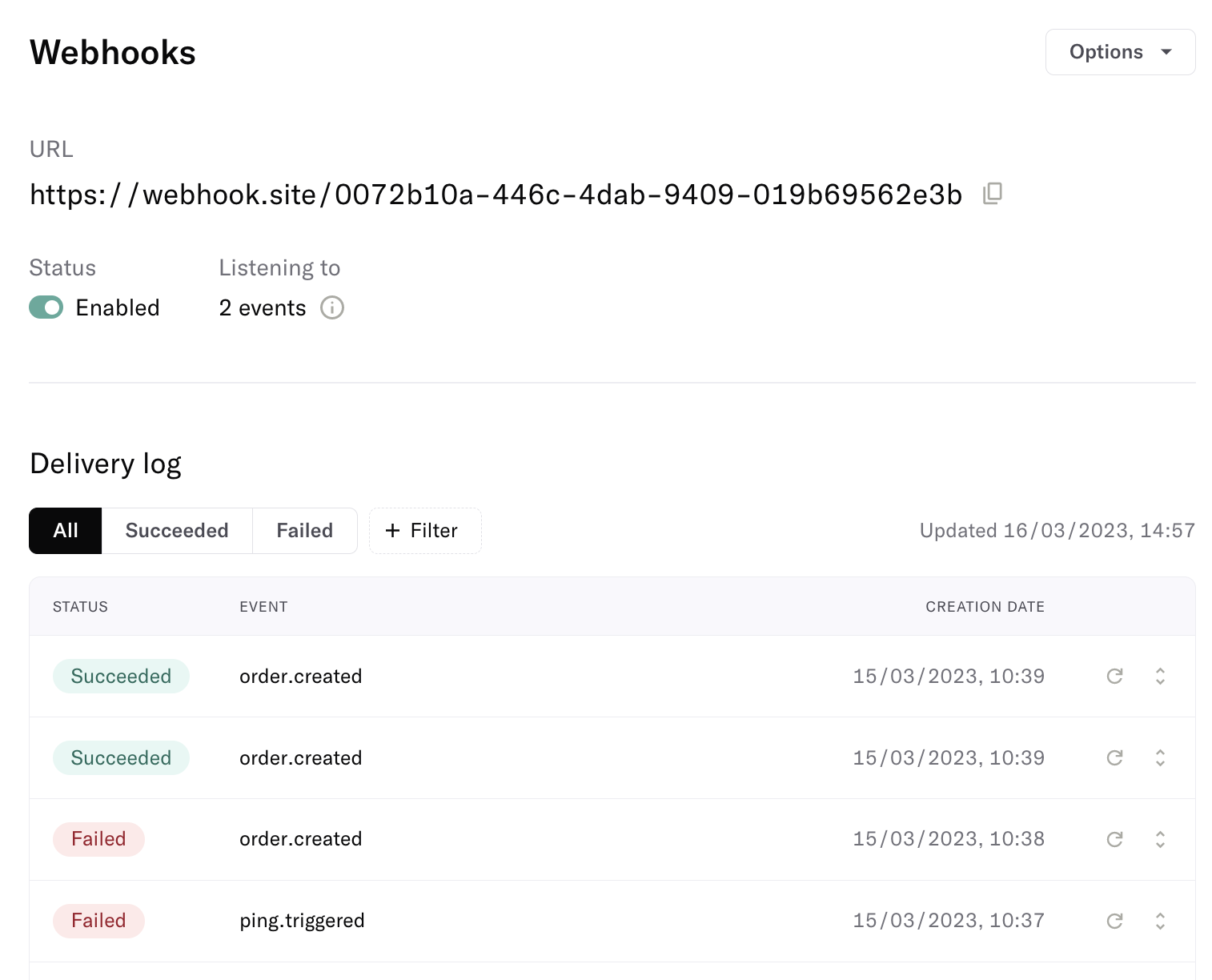Click the '2 events' text
The width and height of the screenshot is (1212, 980).
pyautogui.click(x=263, y=308)
